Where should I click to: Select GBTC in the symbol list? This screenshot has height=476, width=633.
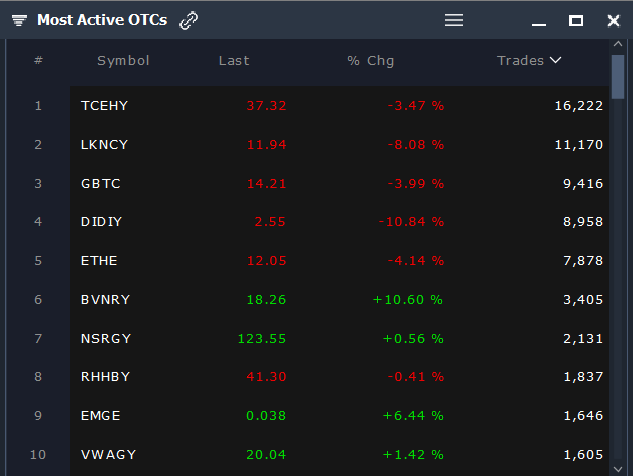[100, 183]
